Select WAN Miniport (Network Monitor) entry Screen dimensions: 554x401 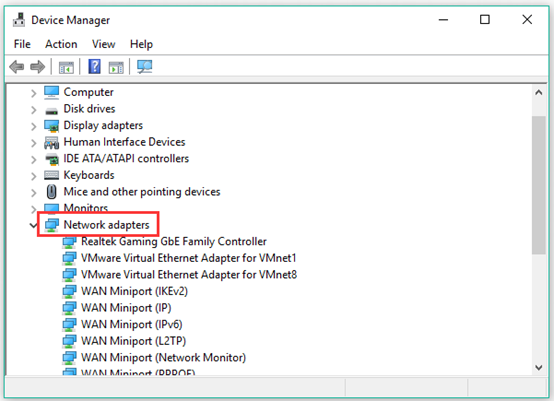[164, 358]
